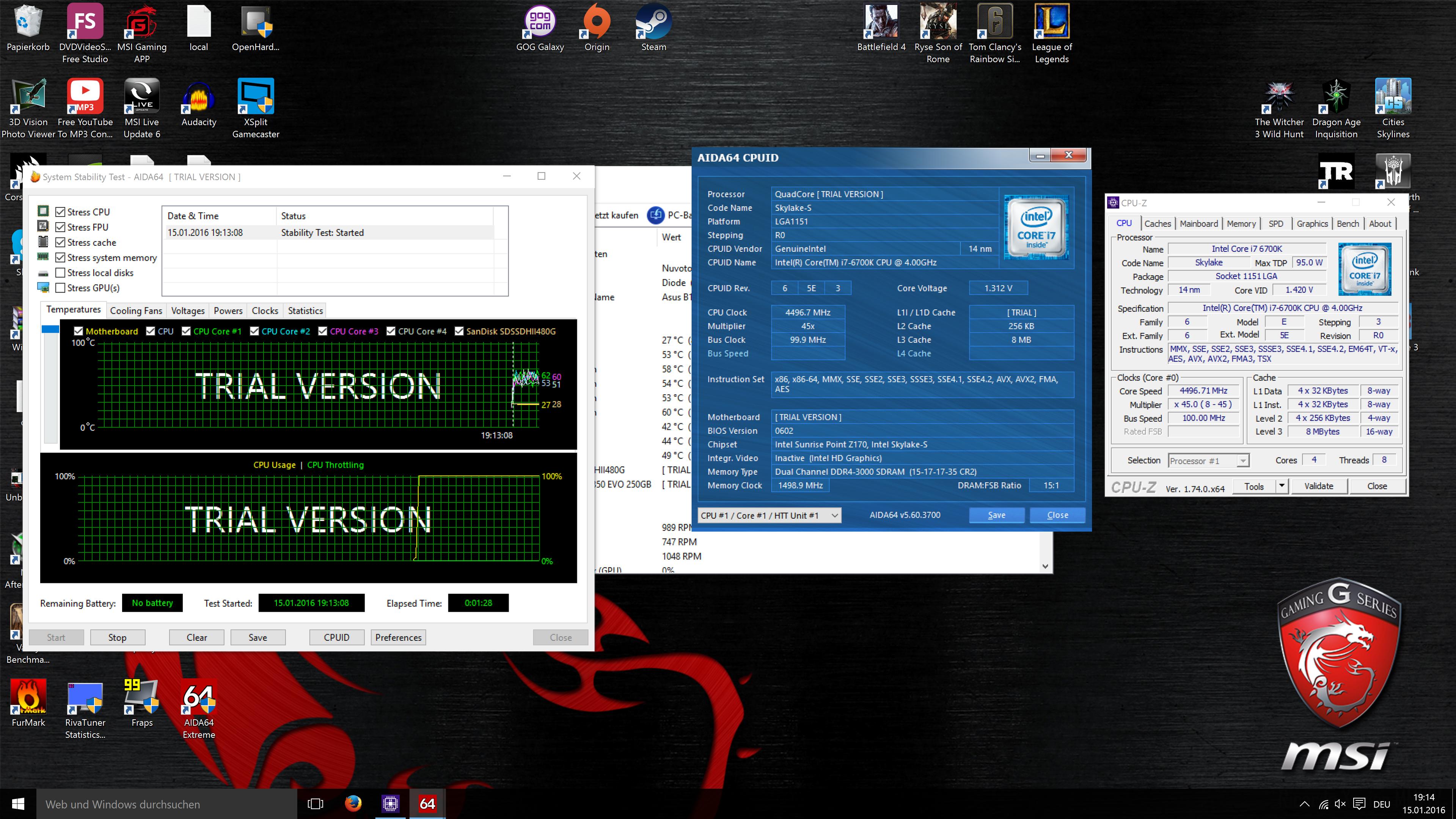Open the Audacity desktop shortcut
The width and height of the screenshot is (1456, 819).
[198, 97]
